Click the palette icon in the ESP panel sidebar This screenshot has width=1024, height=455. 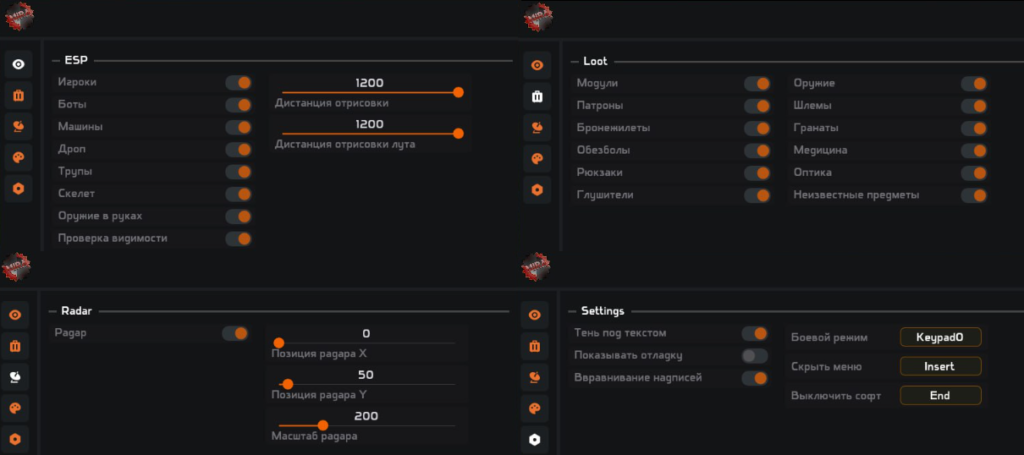click(x=19, y=158)
